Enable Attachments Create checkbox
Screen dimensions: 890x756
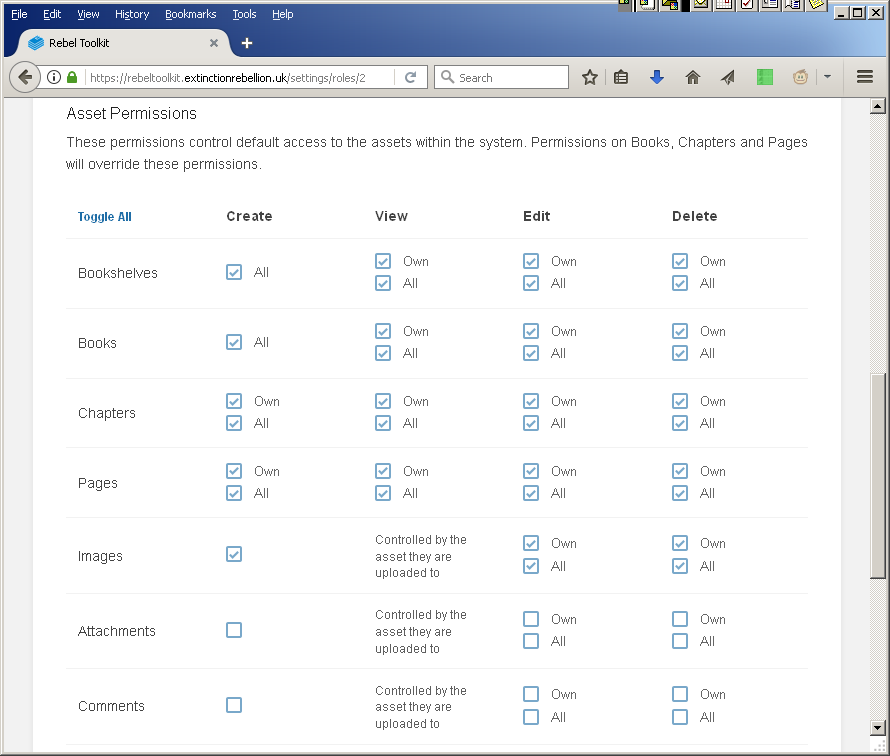[x=234, y=630]
